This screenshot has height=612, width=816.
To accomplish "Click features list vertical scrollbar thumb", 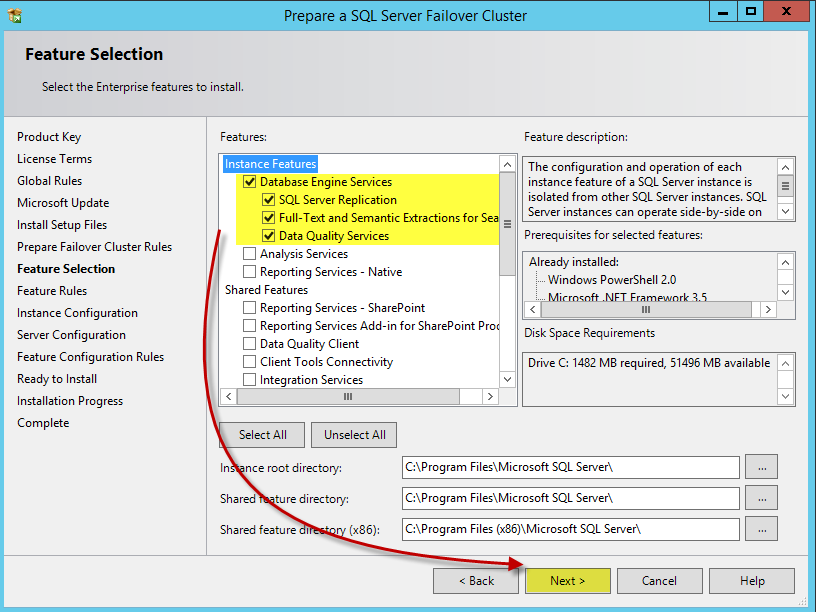I will coord(507,224).
